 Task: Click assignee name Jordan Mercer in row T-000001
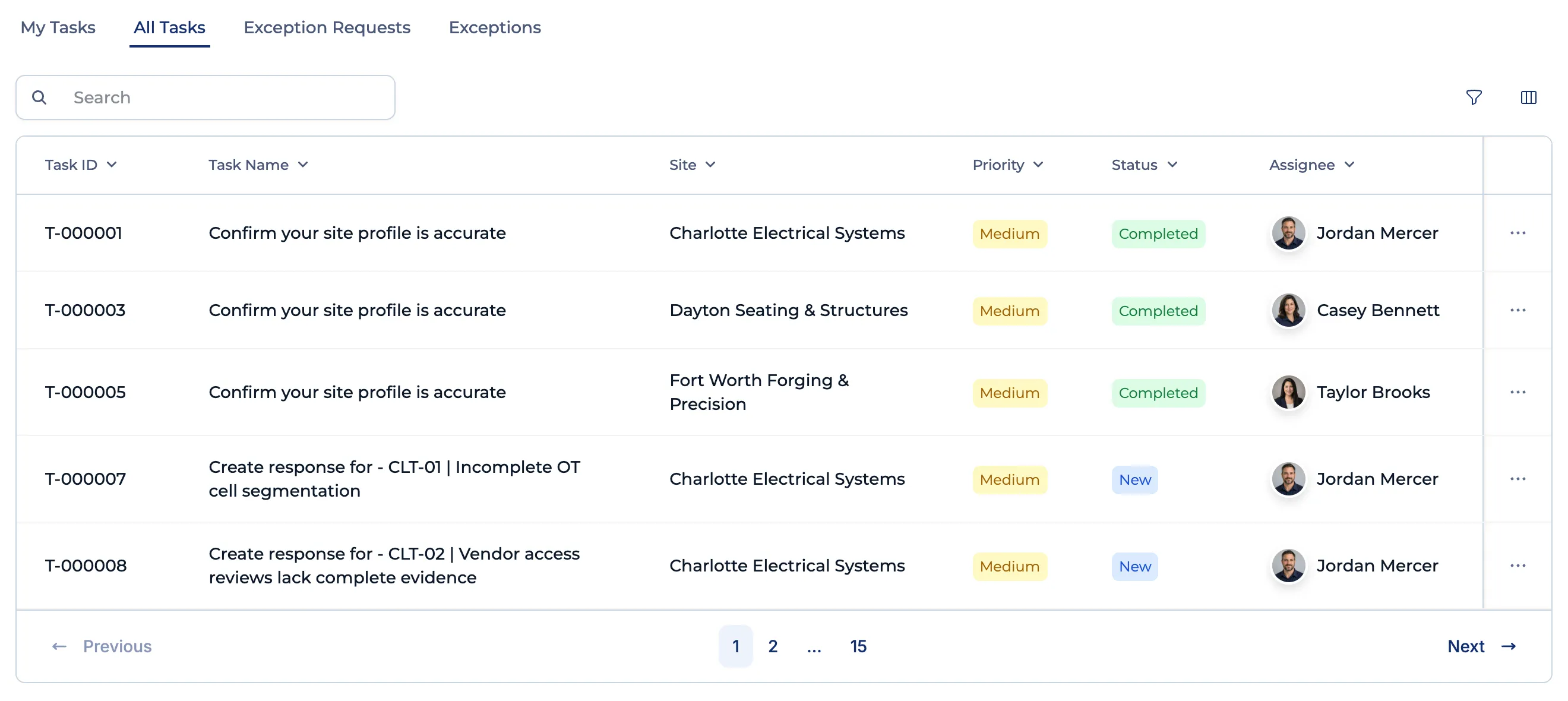[x=1377, y=233]
